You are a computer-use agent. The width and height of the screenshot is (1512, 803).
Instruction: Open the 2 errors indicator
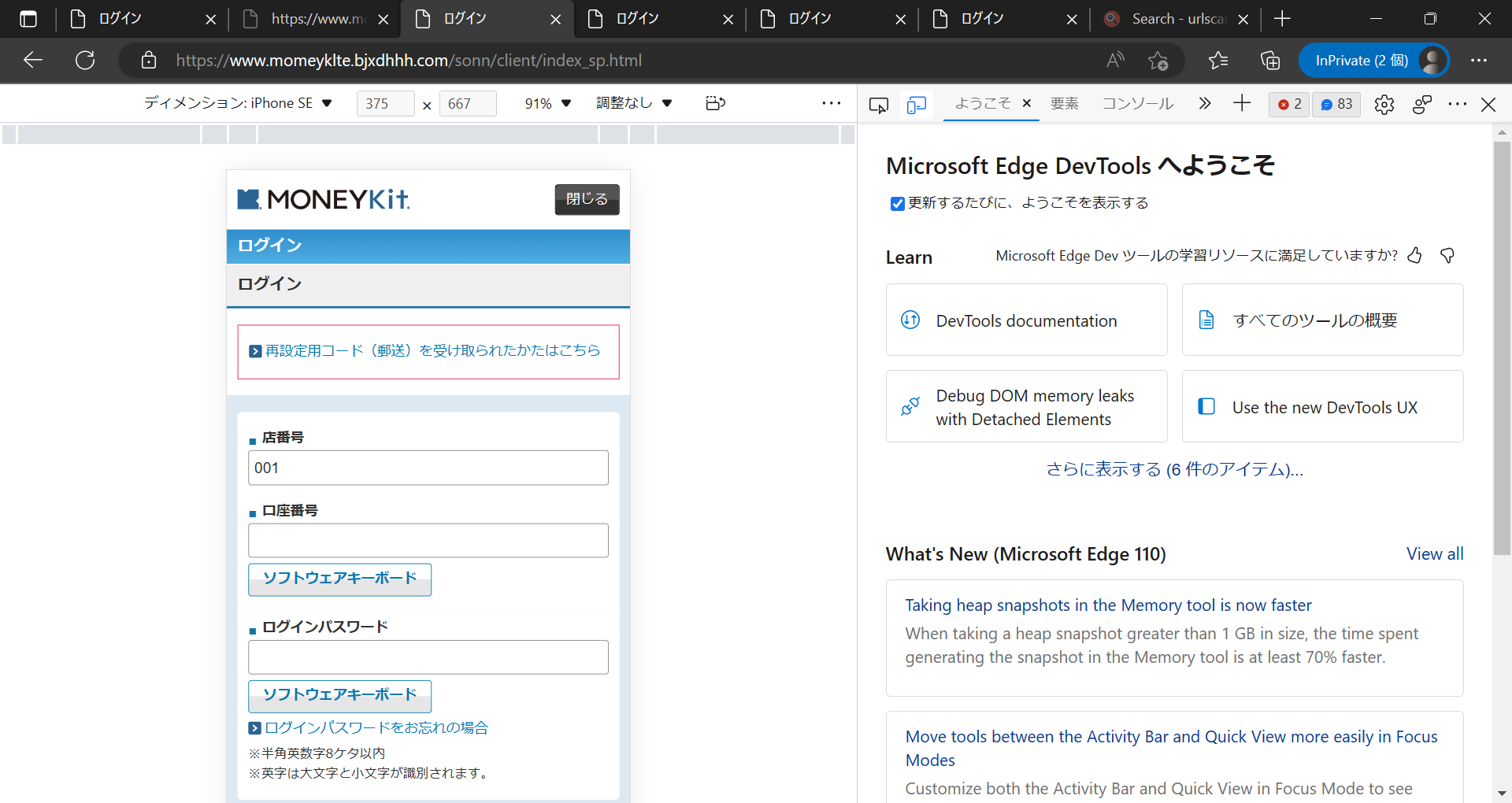[x=1289, y=104]
